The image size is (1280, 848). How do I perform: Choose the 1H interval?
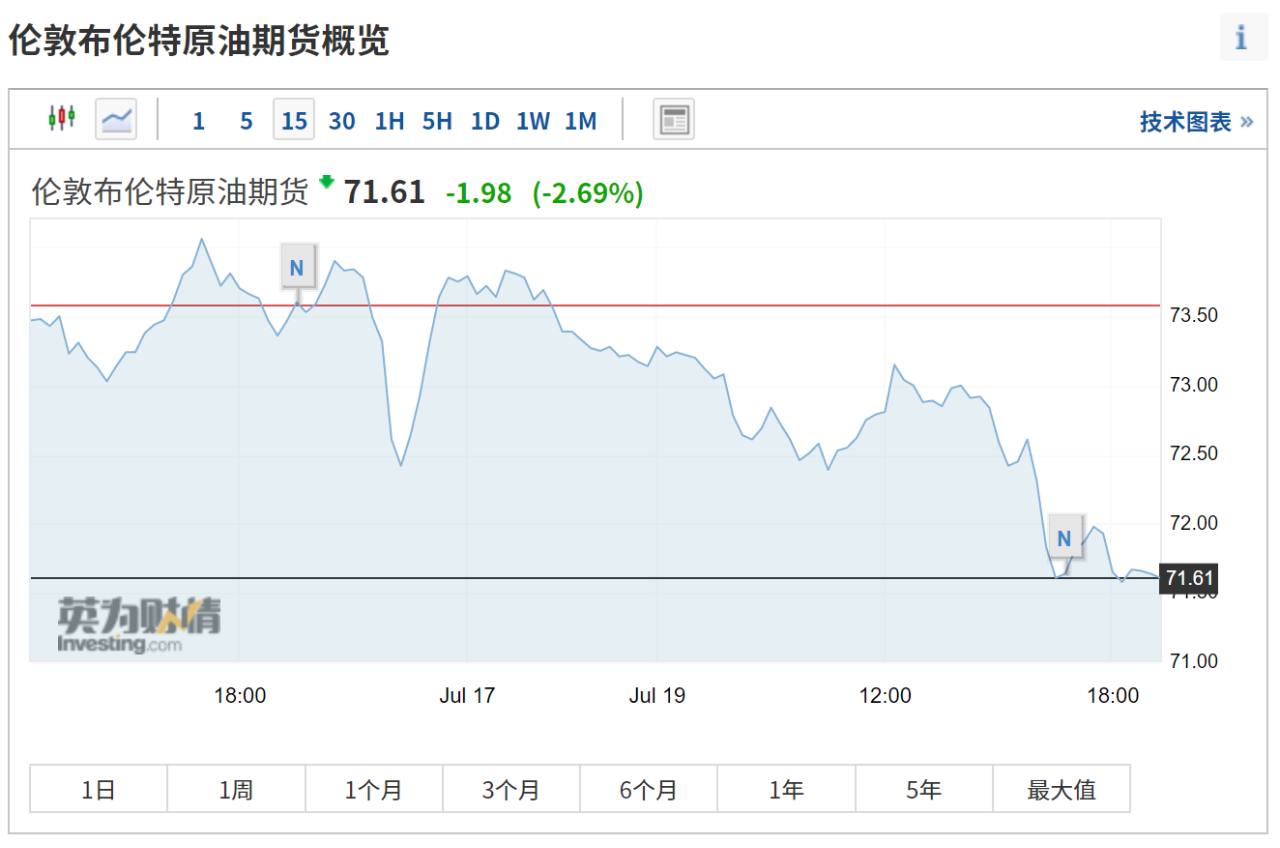tap(389, 121)
